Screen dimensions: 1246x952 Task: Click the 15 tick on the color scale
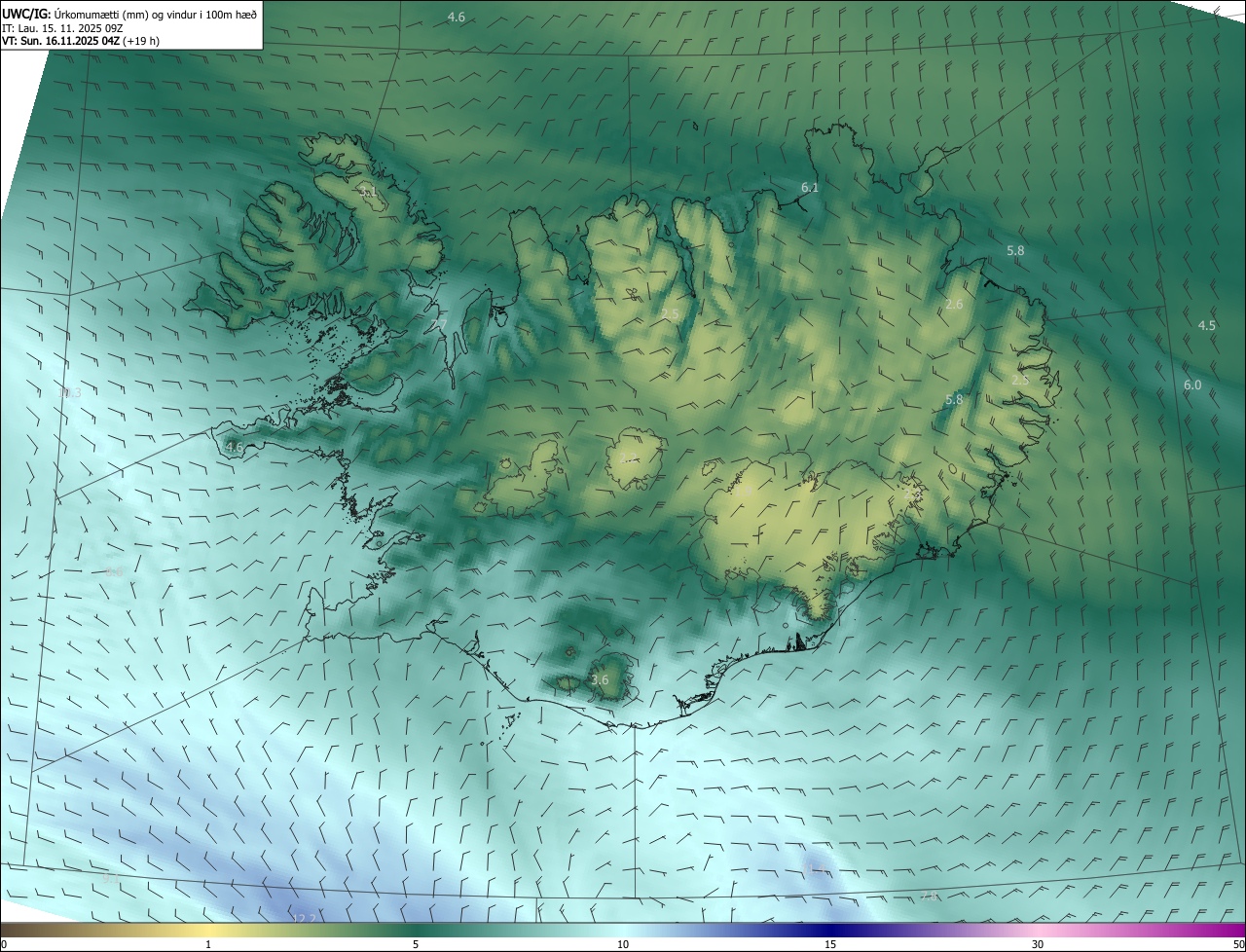pyautogui.click(x=830, y=945)
